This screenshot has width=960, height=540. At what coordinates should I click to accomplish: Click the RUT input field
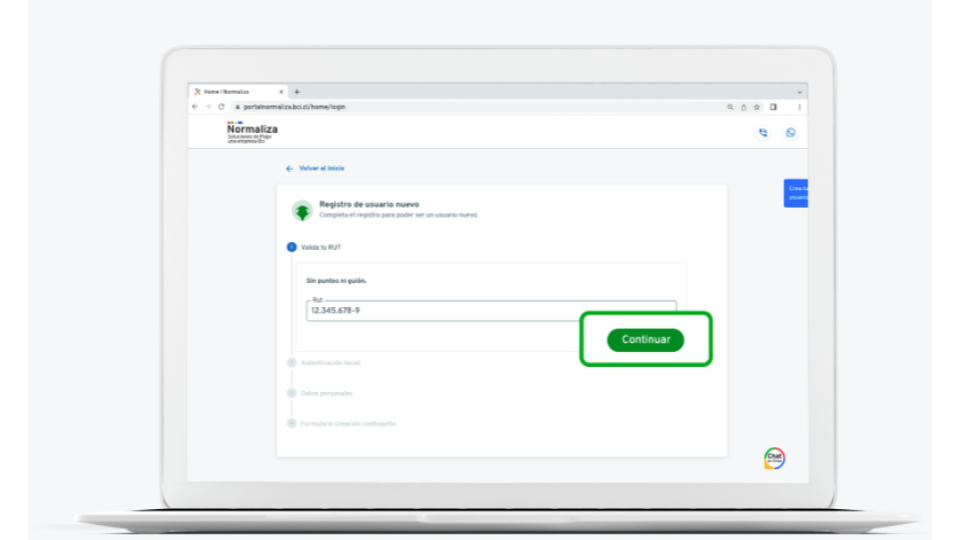(x=490, y=310)
